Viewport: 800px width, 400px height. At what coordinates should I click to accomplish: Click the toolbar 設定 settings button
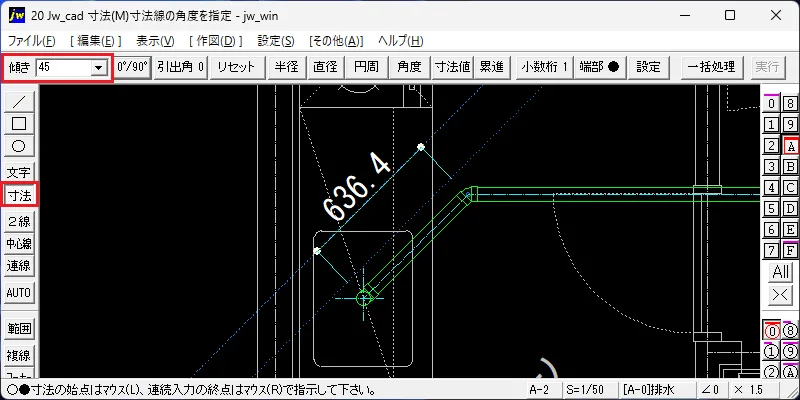click(x=648, y=67)
